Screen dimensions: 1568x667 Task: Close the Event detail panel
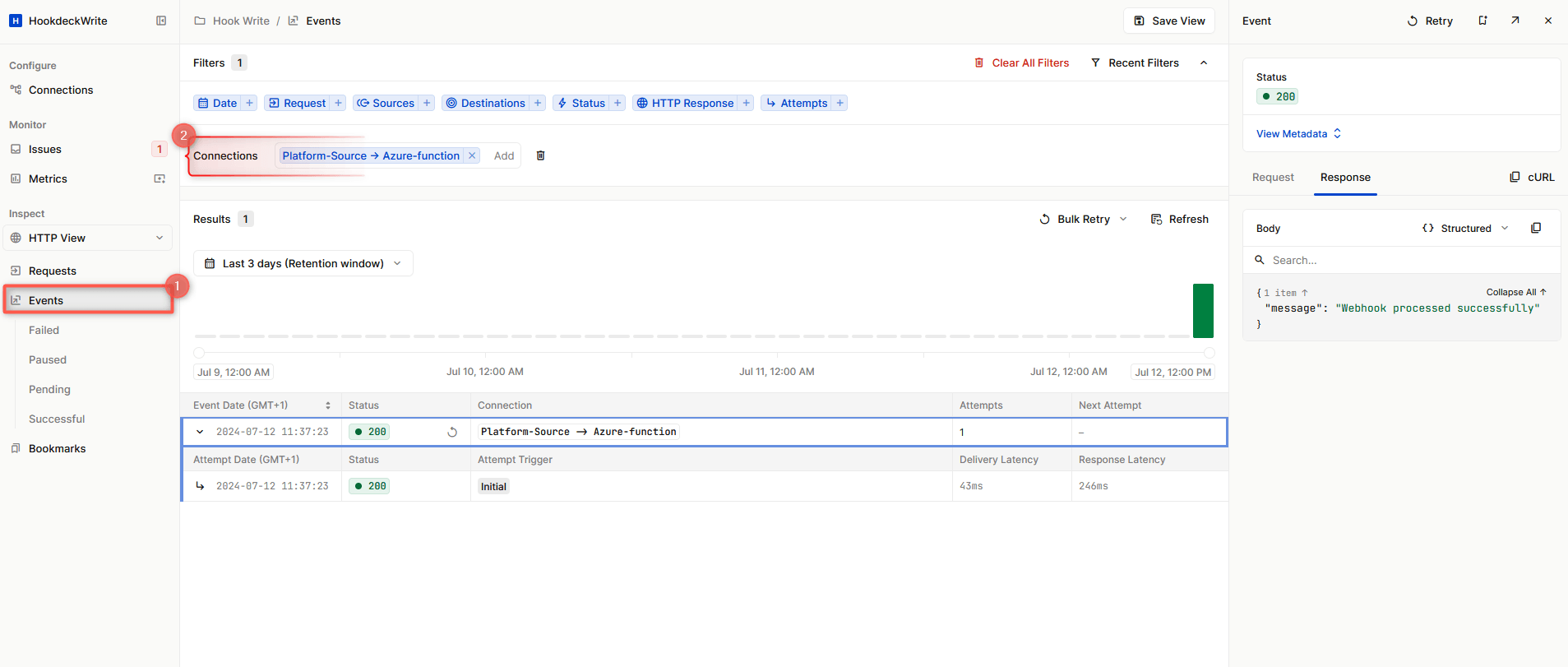[1548, 21]
